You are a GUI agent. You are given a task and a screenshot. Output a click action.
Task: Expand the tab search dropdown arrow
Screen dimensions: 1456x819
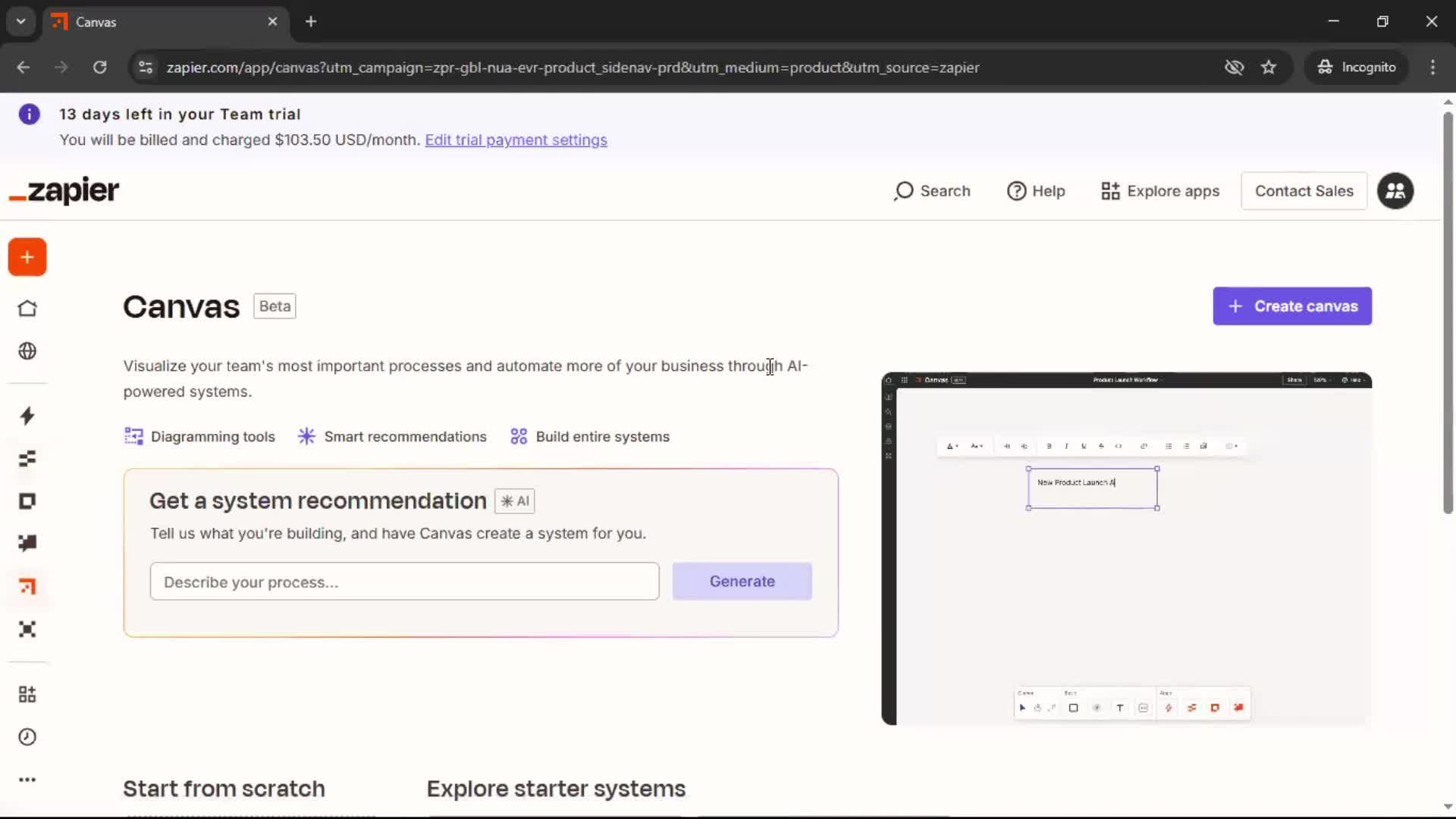pos(21,22)
